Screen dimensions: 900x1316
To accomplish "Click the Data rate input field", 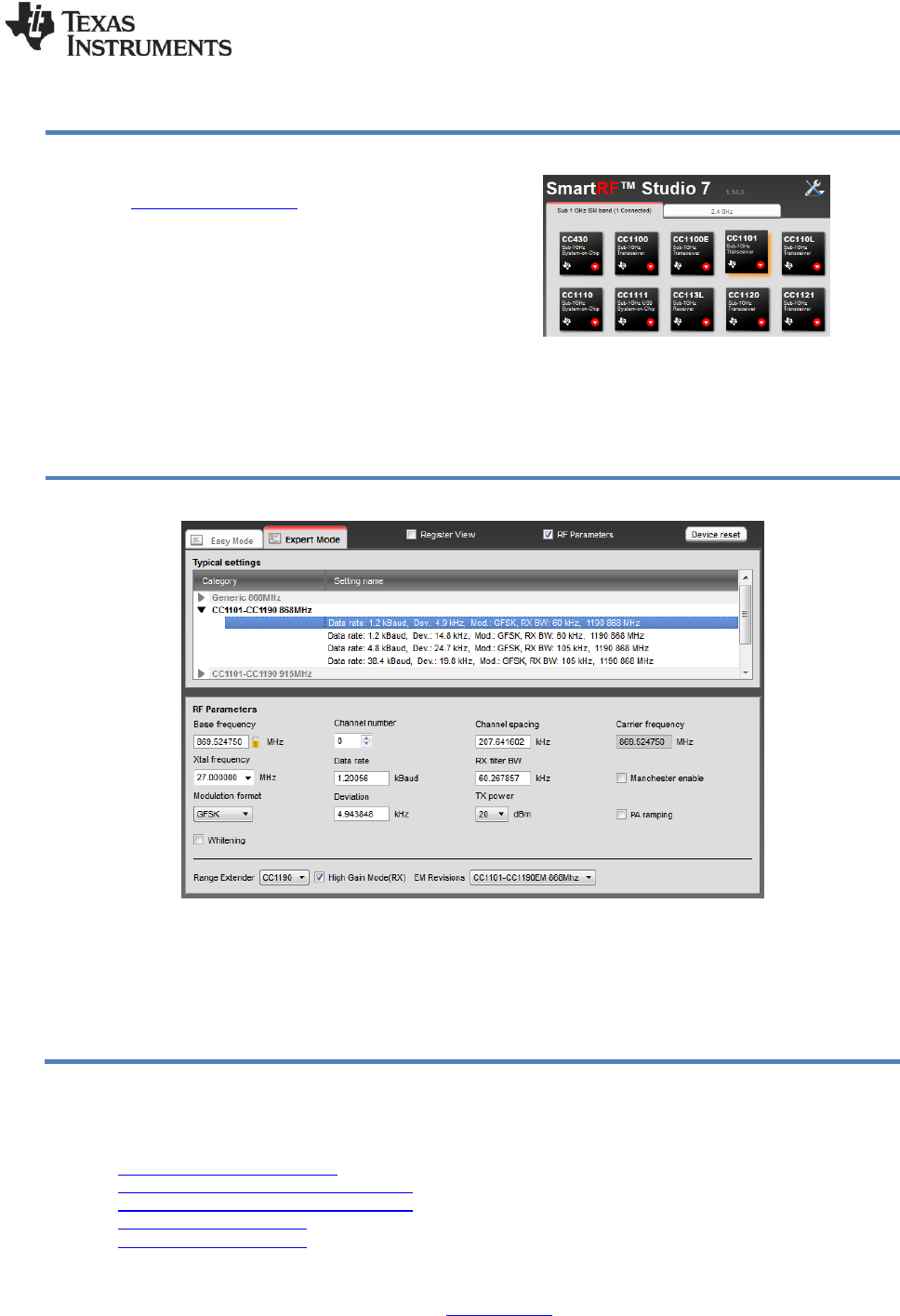I will (361, 778).
